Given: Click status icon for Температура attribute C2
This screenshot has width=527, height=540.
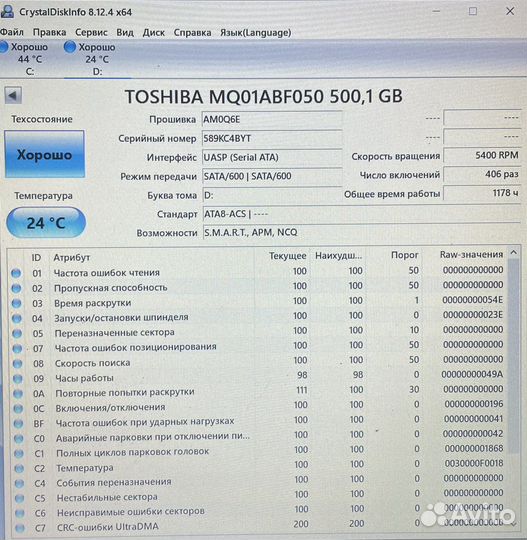Looking at the screenshot, I should click(x=20, y=468).
